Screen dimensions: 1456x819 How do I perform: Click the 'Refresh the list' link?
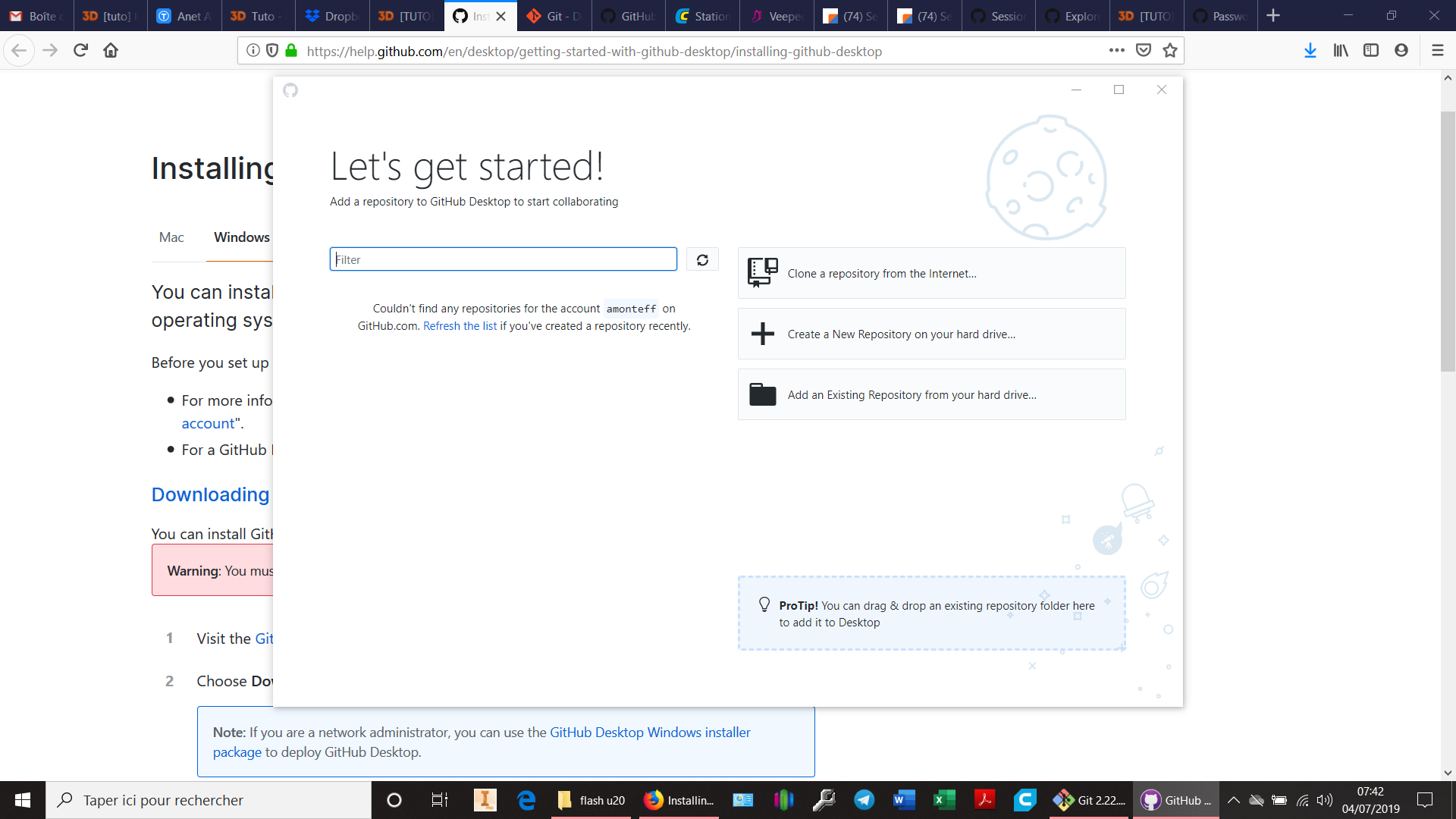click(x=460, y=326)
